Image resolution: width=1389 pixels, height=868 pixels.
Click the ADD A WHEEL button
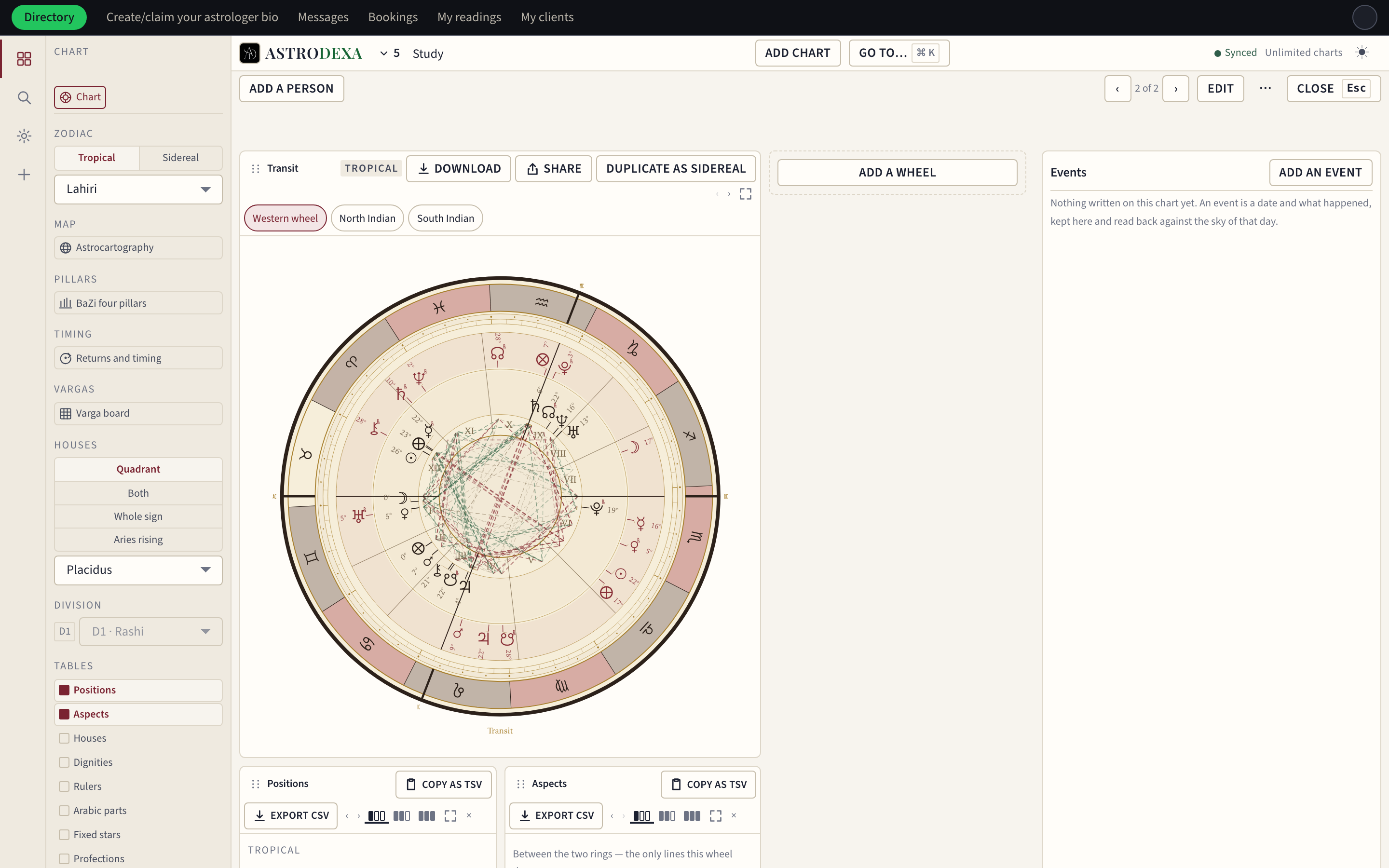click(897, 172)
